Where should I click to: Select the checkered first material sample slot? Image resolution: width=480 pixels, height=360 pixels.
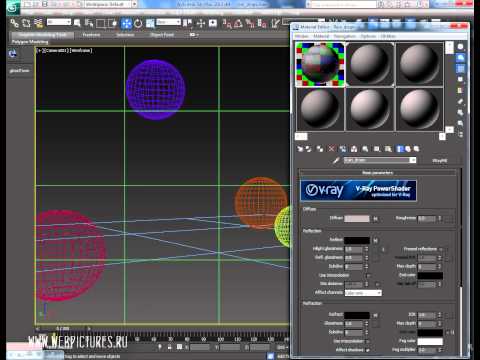pos(320,64)
